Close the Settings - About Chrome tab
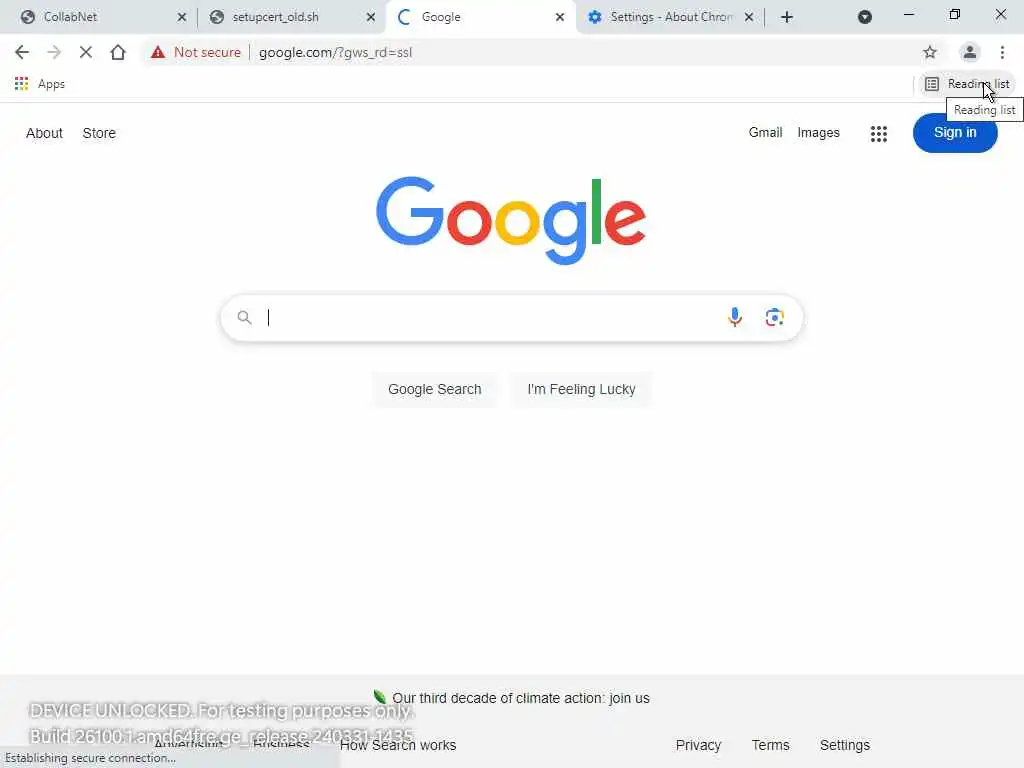This screenshot has height=768, width=1024. tap(749, 17)
